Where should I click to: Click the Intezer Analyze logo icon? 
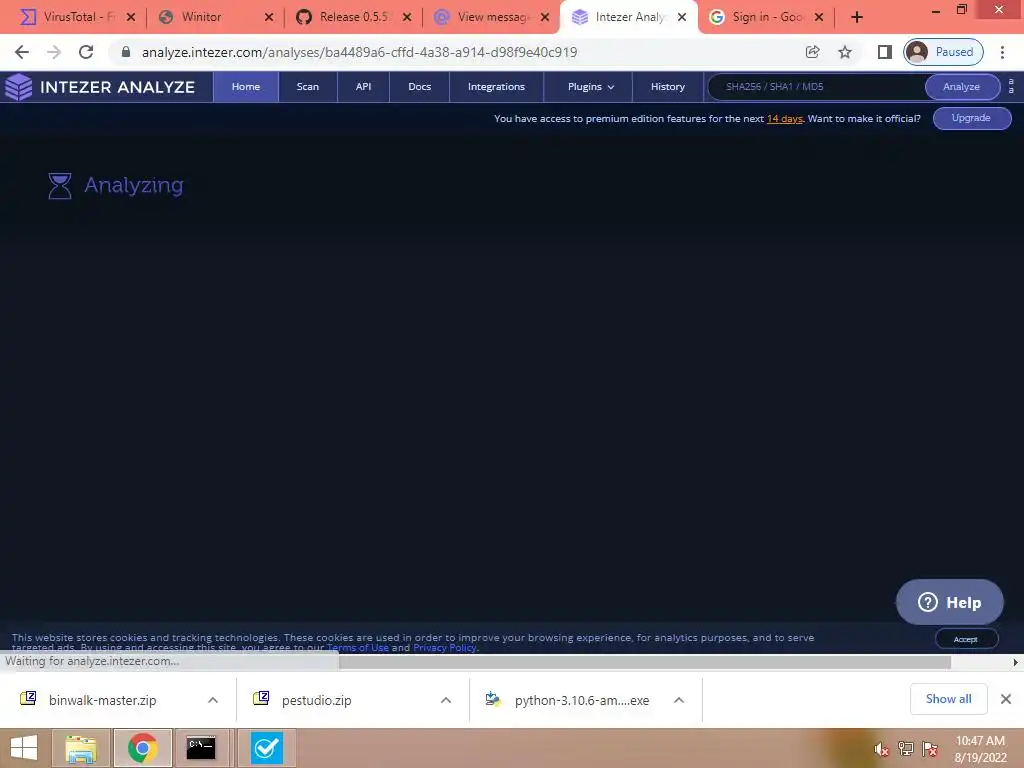click(x=18, y=87)
